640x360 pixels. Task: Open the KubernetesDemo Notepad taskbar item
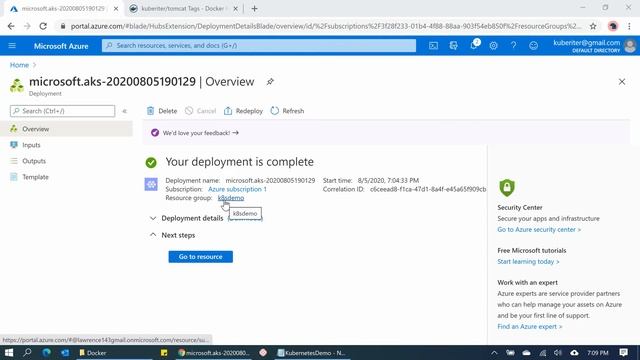click(312, 353)
